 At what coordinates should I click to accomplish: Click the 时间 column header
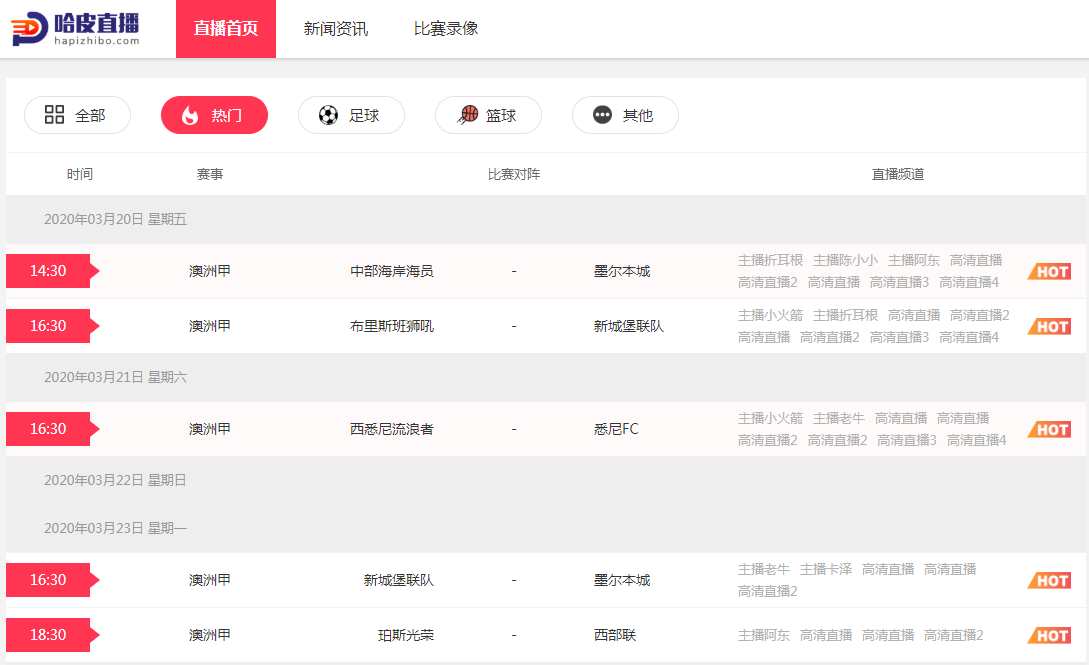(x=80, y=174)
